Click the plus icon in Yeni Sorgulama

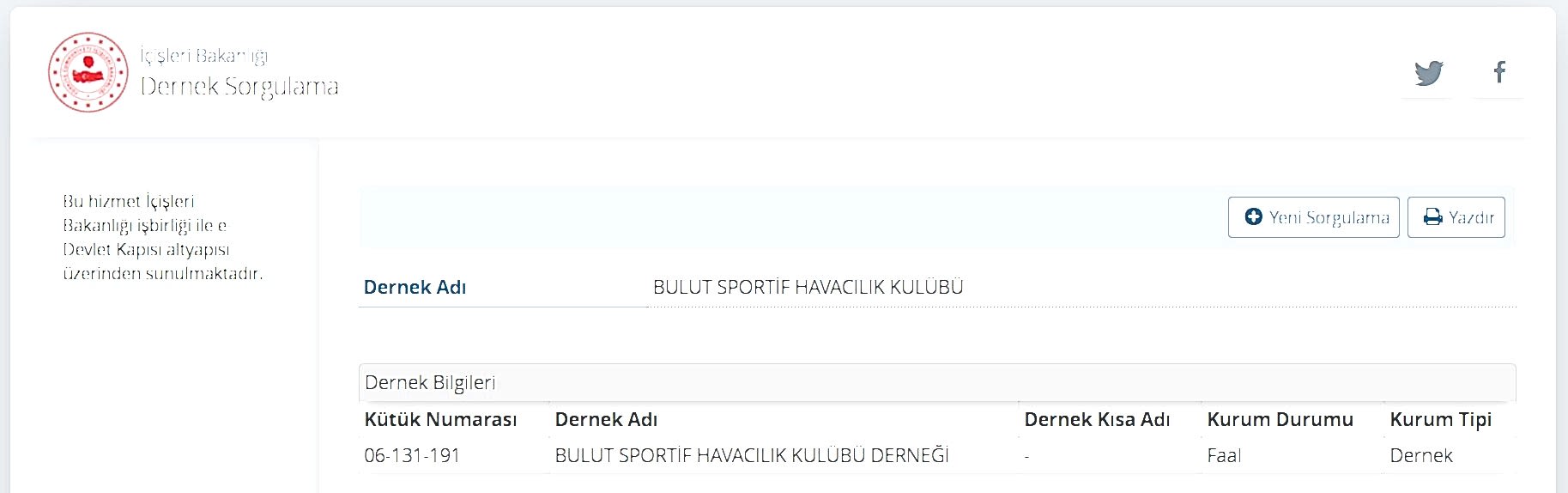(x=1254, y=217)
